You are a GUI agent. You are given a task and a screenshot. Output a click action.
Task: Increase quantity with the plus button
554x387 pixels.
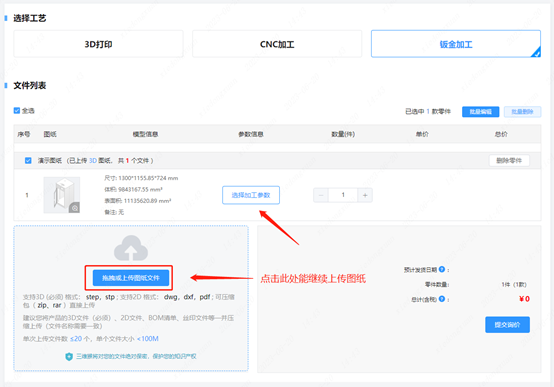pyautogui.click(x=365, y=195)
